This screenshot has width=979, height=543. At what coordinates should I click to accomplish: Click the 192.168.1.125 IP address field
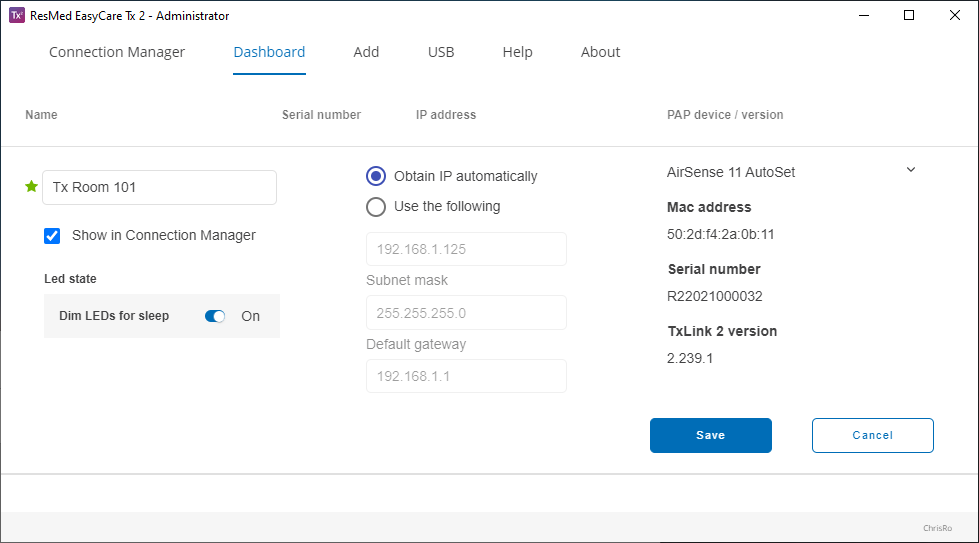pos(466,249)
